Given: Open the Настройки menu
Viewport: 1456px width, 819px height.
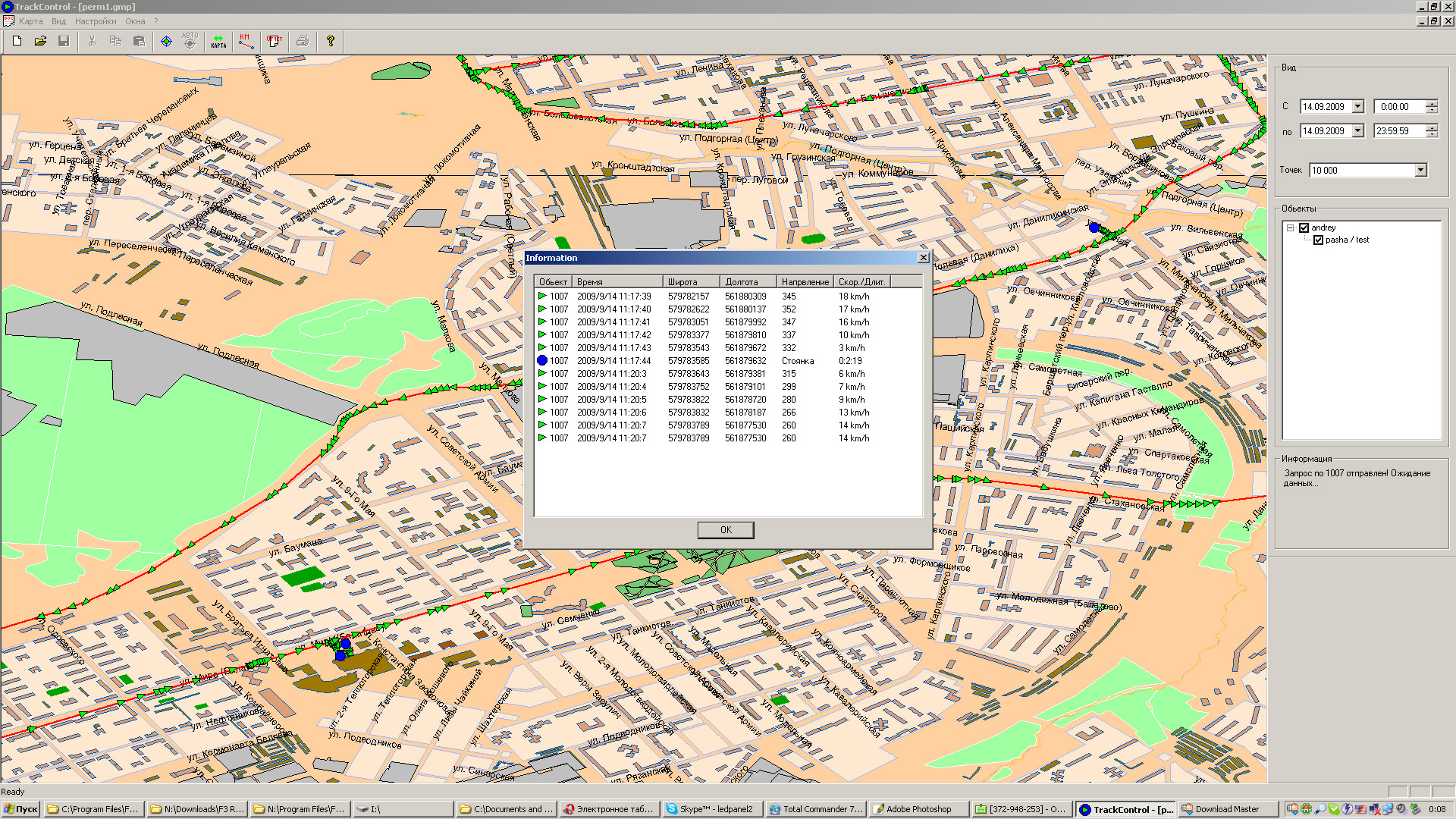Looking at the screenshot, I should click(x=96, y=21).
